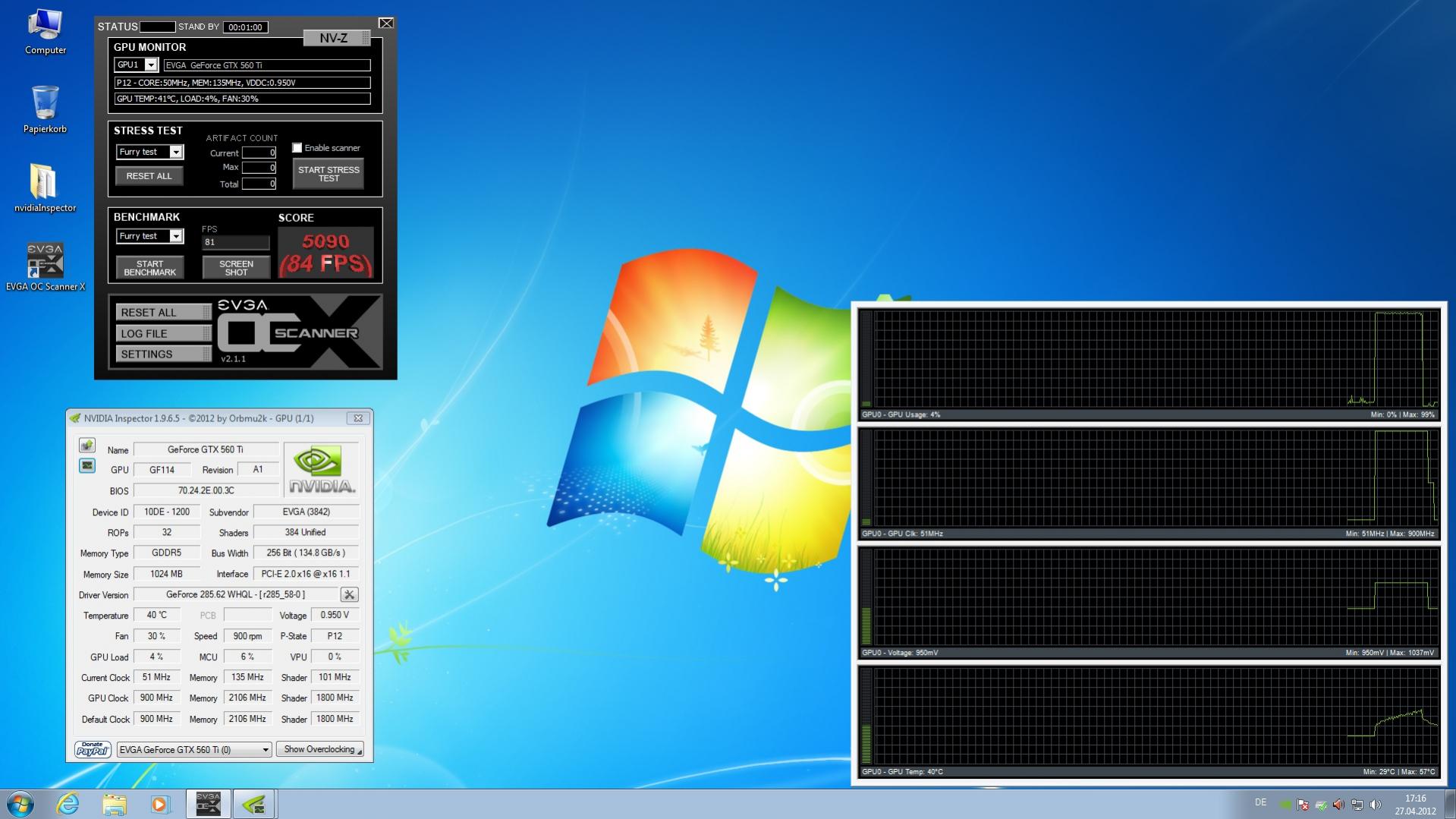Click the NVIDIA Inspector upload screenshot icon
Image resolution: width=1456 pixels, height=819 pixels.
point(87,446)
